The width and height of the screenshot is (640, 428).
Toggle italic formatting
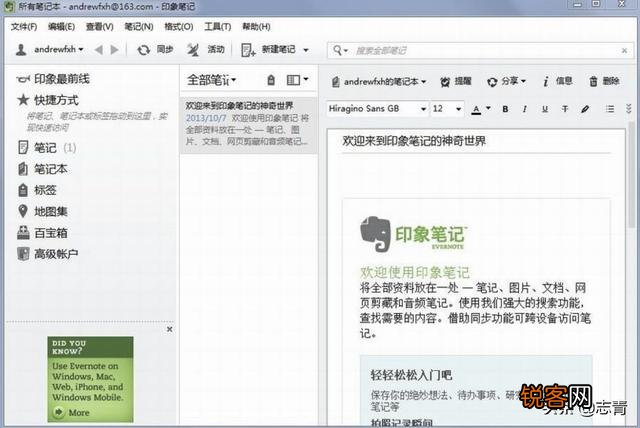tap(524, 109)
